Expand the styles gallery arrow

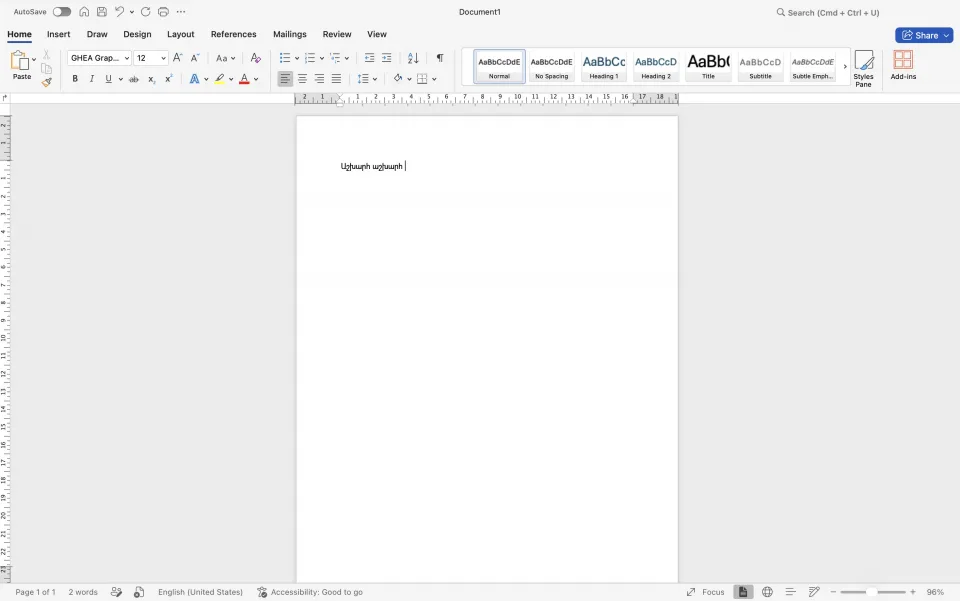pos(845,66)
